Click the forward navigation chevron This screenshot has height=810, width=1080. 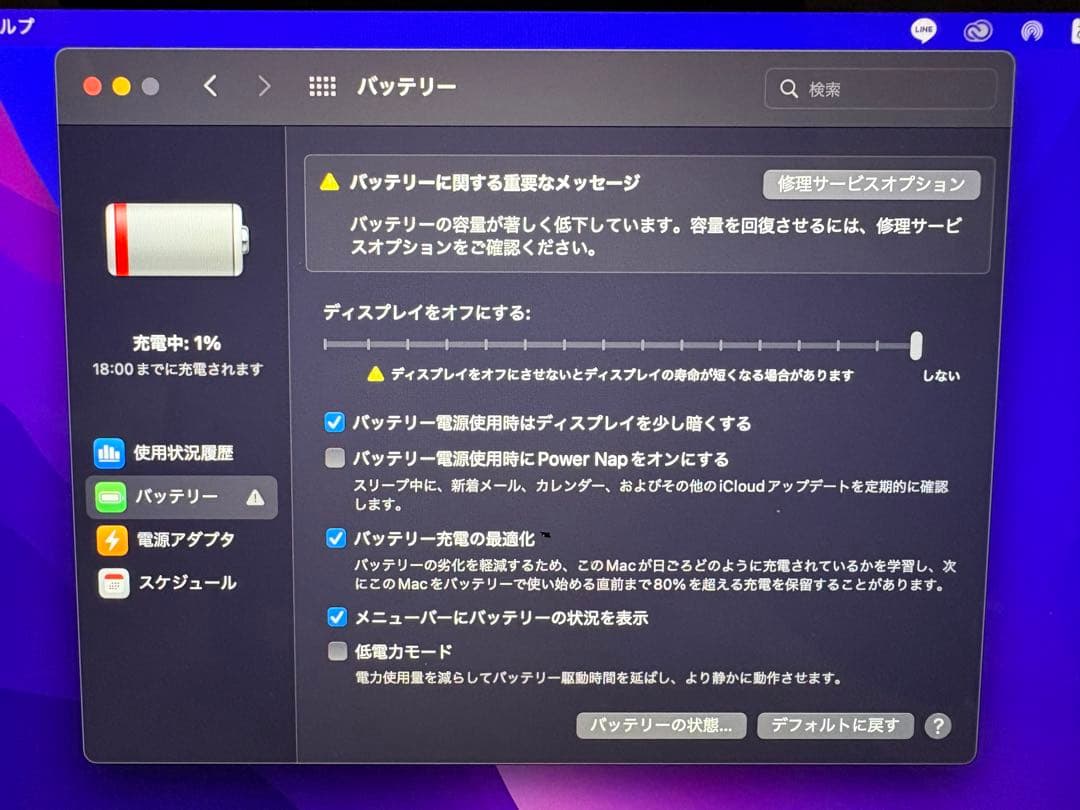pos(263,87)
